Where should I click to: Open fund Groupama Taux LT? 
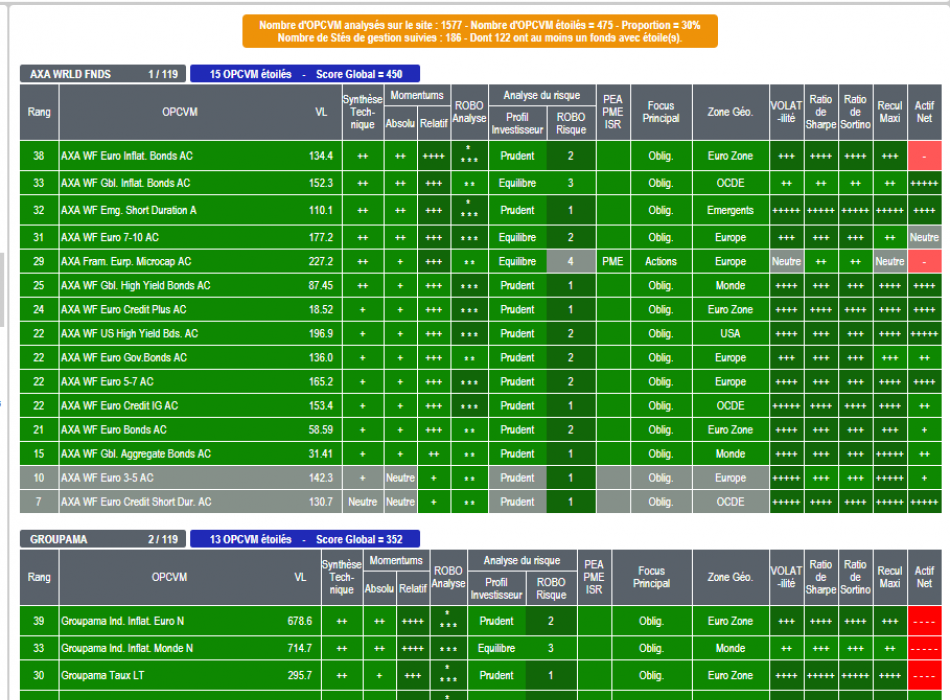click(103, 676)
